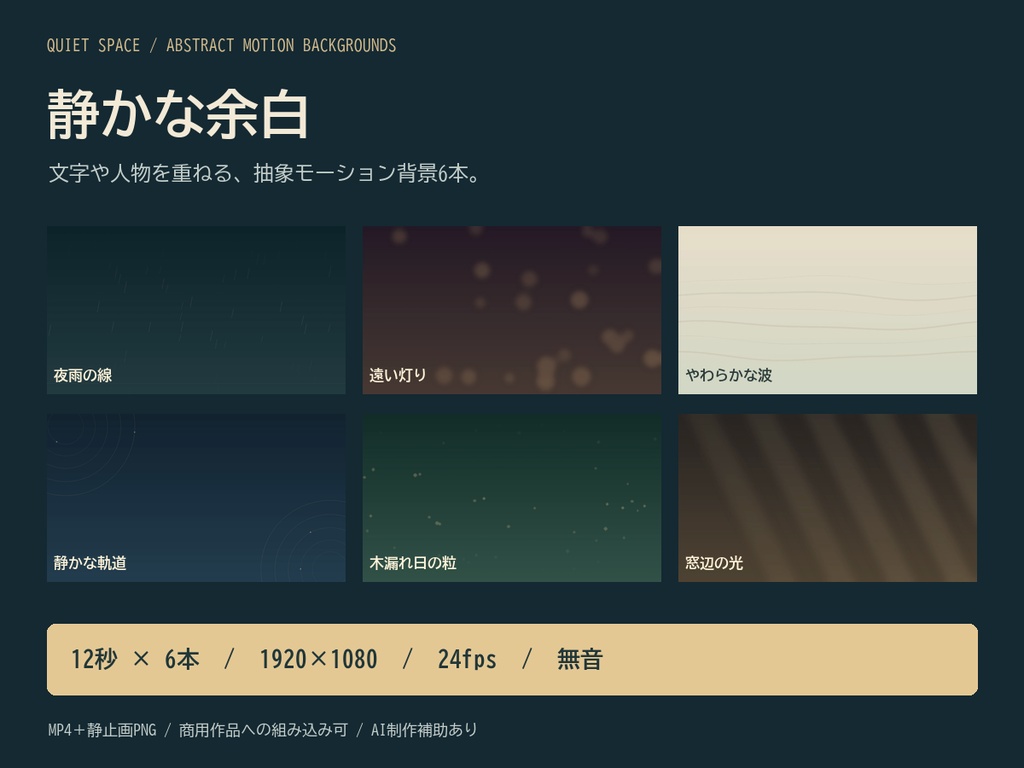Open the 夜雨の線 background thumbnail
Screen dimensions: 1024x768
tap(196, 310)
